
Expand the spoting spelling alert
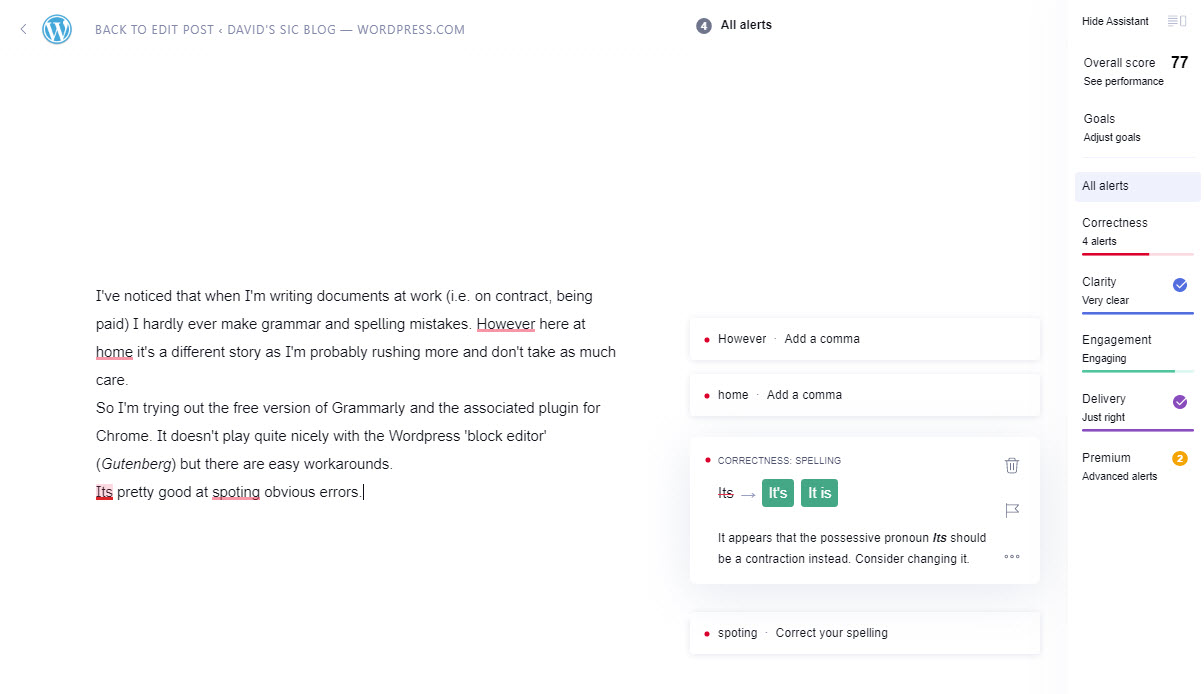(865, 633)
